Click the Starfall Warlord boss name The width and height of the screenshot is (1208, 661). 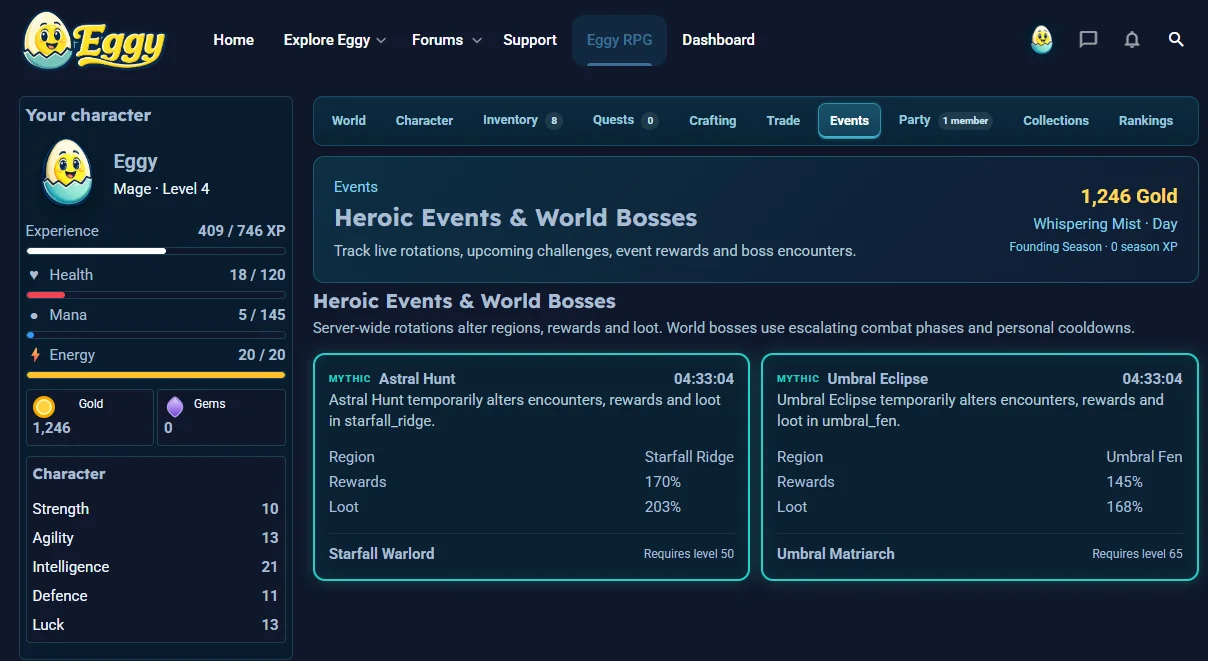click(x=382, y=554)
